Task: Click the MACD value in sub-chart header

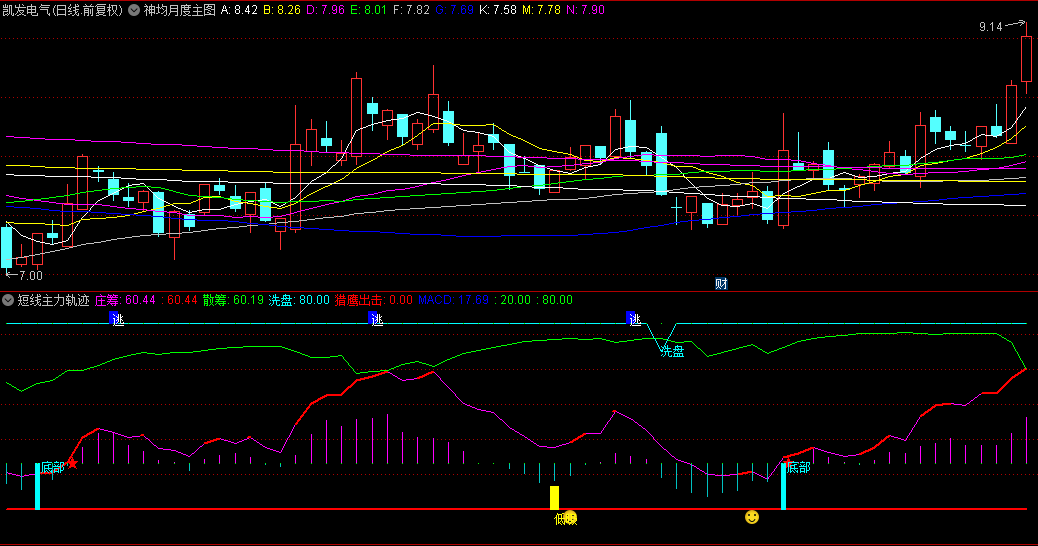Action: (436, 299)
